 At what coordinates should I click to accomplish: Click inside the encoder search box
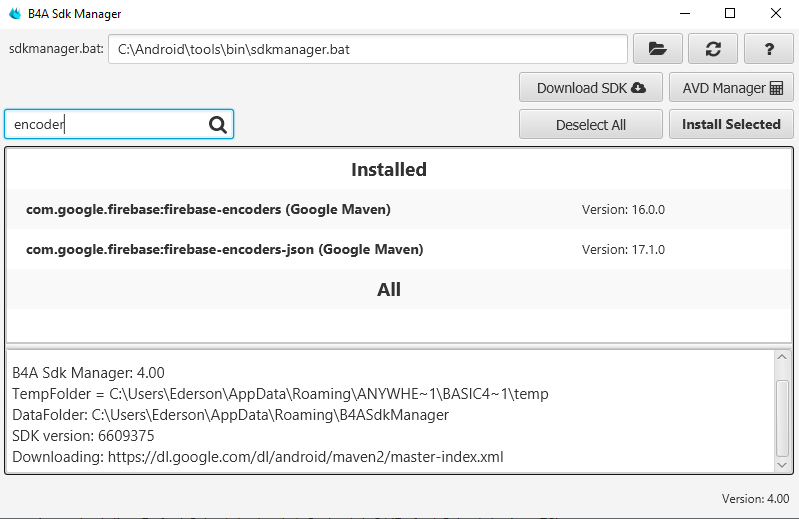click(105, 124)
